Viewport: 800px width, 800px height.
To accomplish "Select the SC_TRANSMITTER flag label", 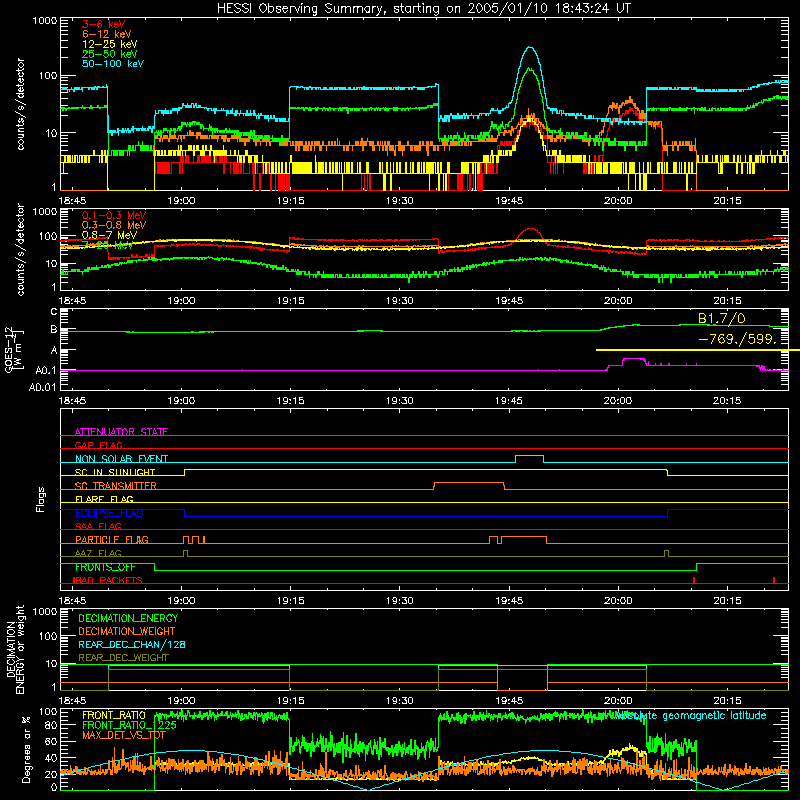I will click(115, 486).
